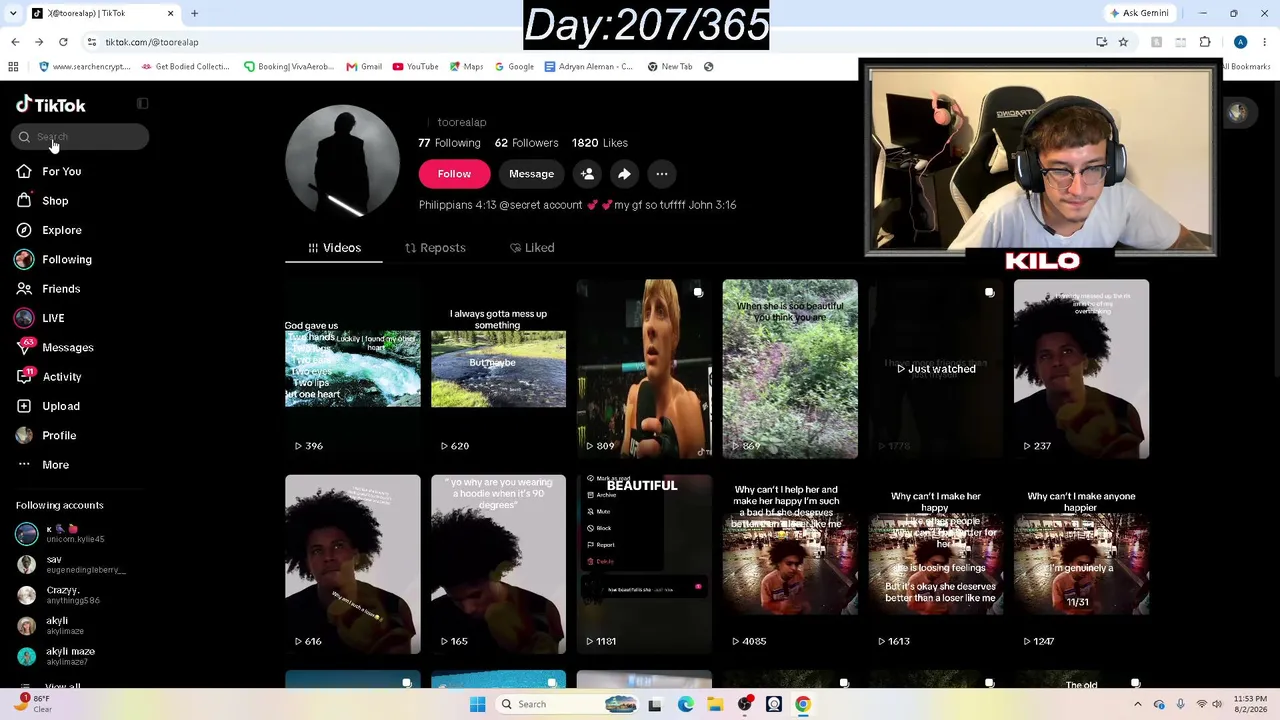This screenshot has width=1280, height=720.
Task: Open the Chrome extensions menu
Action: [1205, 42]
